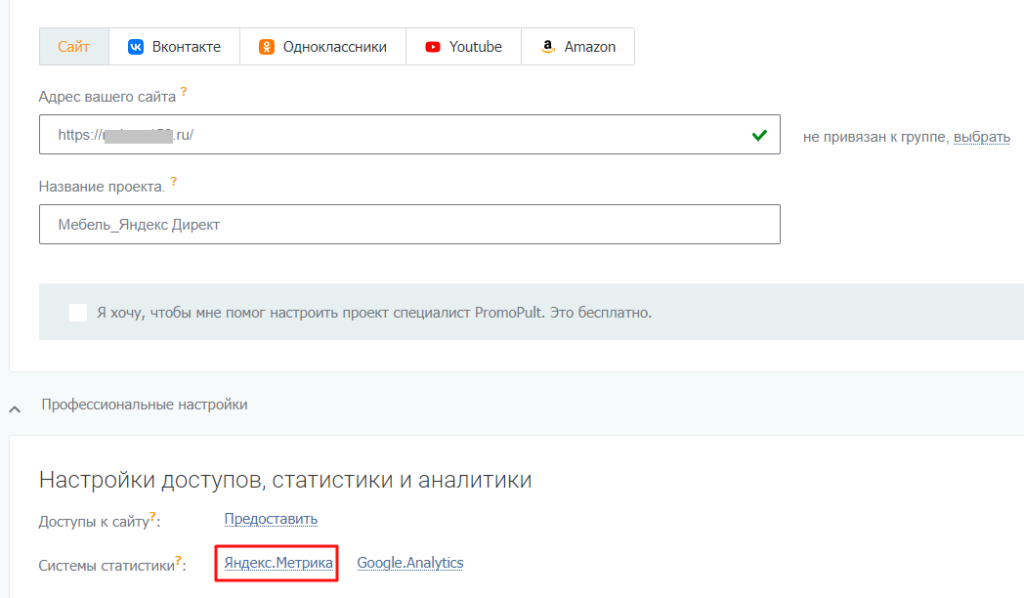Click the Vkontakte logo icon
This screenshot has height=598, width=1024.
point(135,47)
